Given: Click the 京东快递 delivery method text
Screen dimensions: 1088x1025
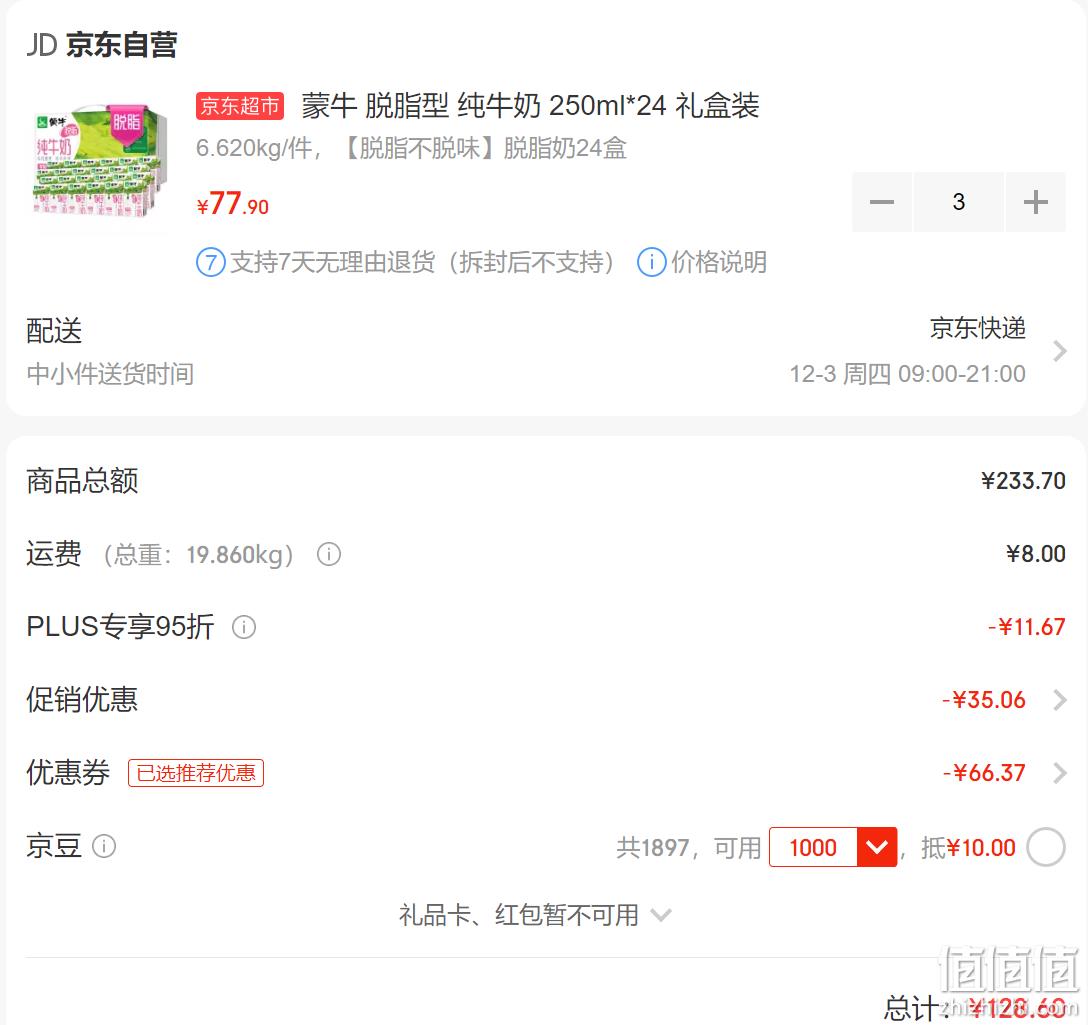Looking at the screenshot, I should 977,328.
